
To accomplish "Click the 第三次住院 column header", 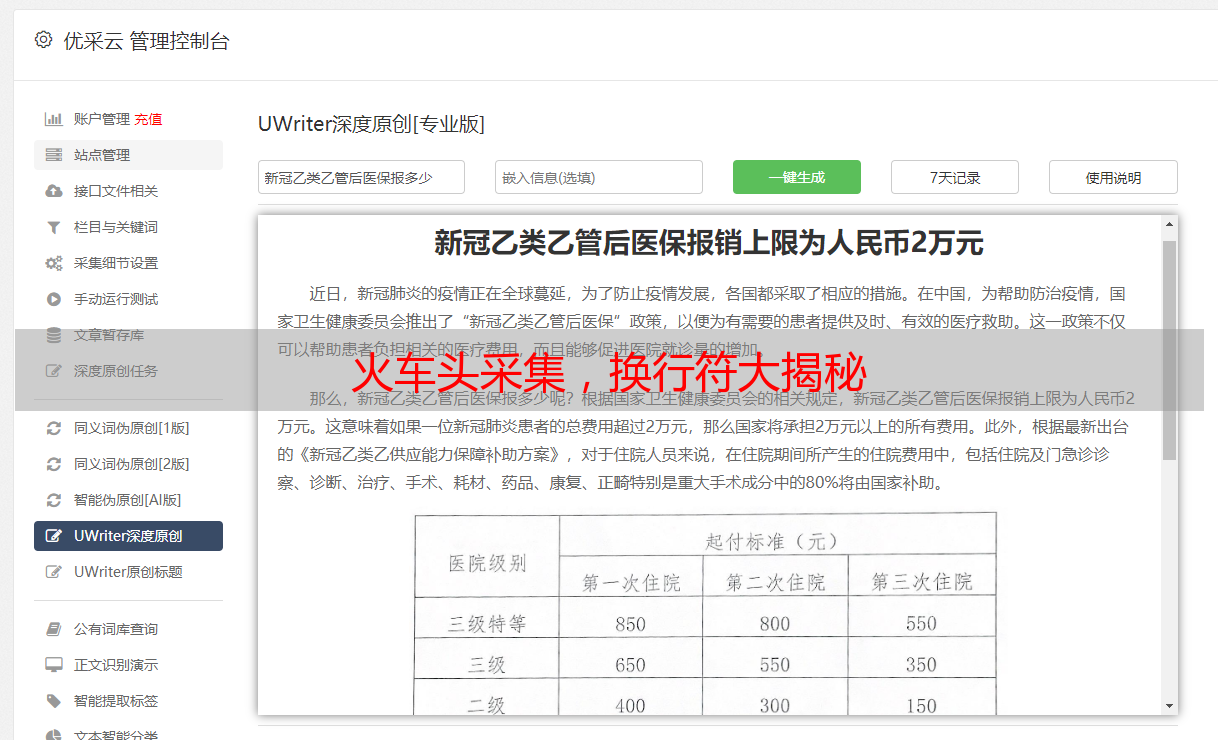I will point(921,583).
